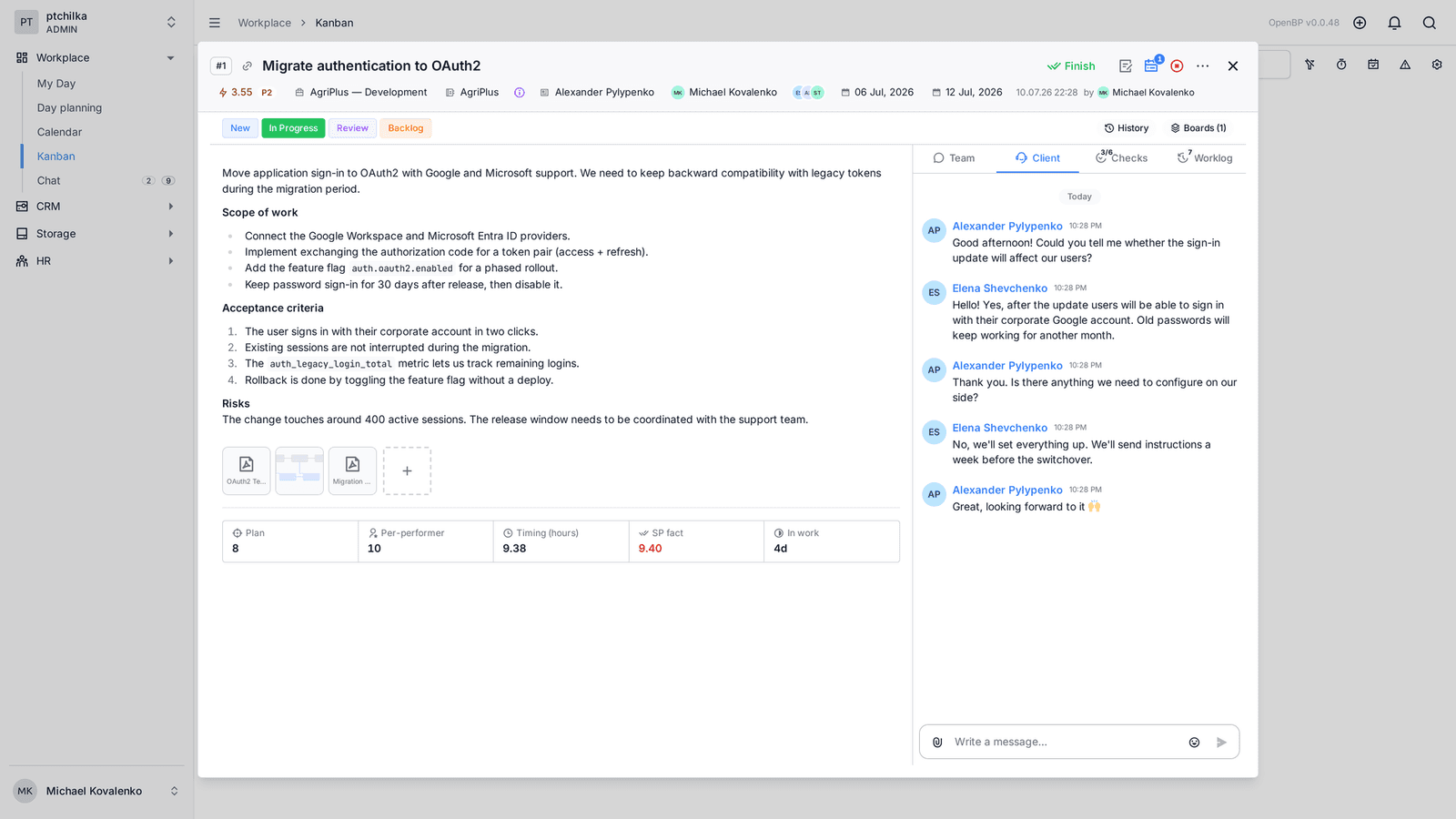This screenshot has width=1456, height=819.
Task: Open Michael Kovalenko user menu
Action: point(96,791)
